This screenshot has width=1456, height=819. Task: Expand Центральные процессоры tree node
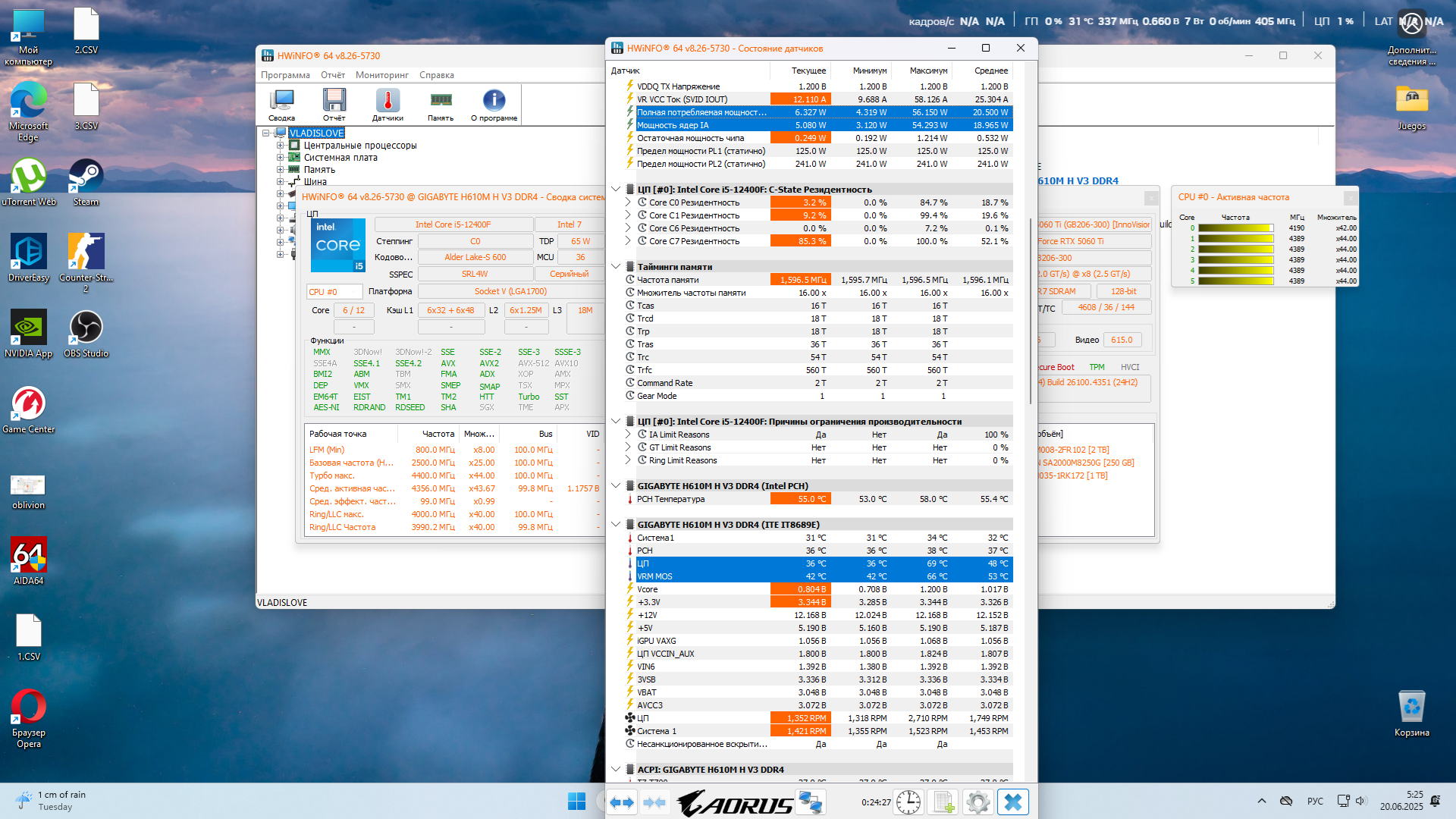point(280,146)
